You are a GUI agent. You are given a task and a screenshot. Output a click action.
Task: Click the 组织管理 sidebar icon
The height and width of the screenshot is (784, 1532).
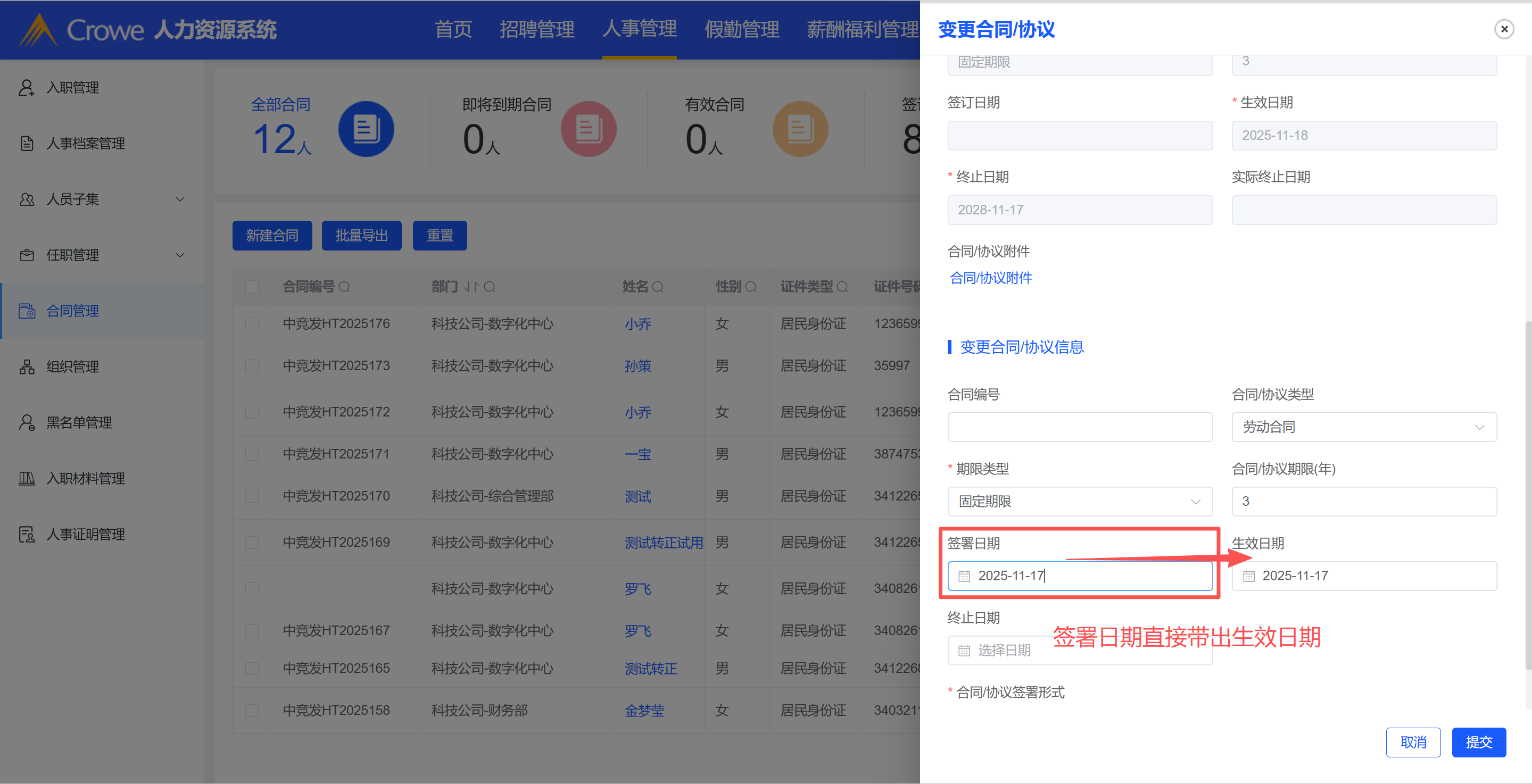pos(26,367)
